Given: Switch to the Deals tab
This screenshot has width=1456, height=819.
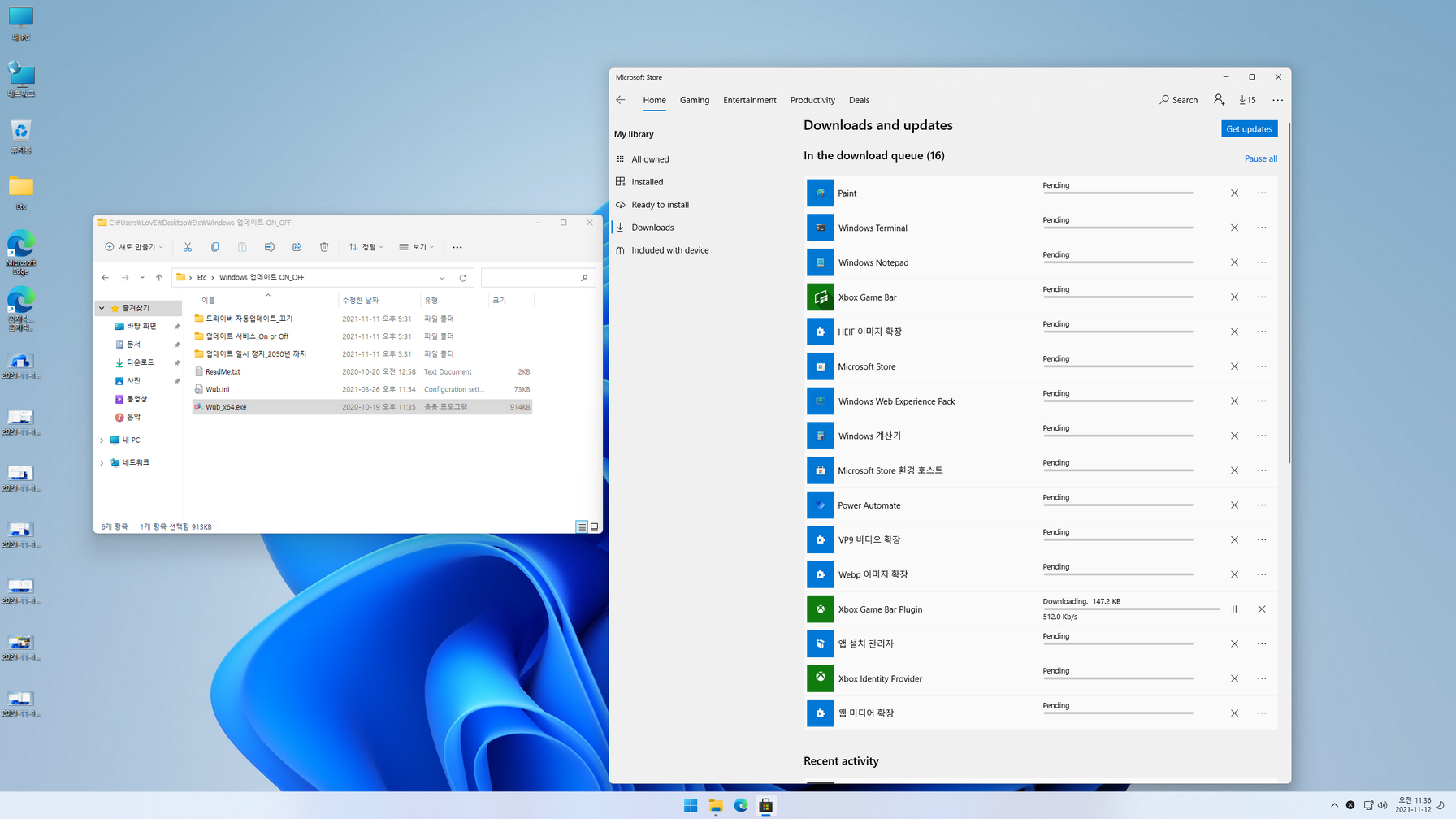Looking at the screenshot, I should [x=859, y=100].
